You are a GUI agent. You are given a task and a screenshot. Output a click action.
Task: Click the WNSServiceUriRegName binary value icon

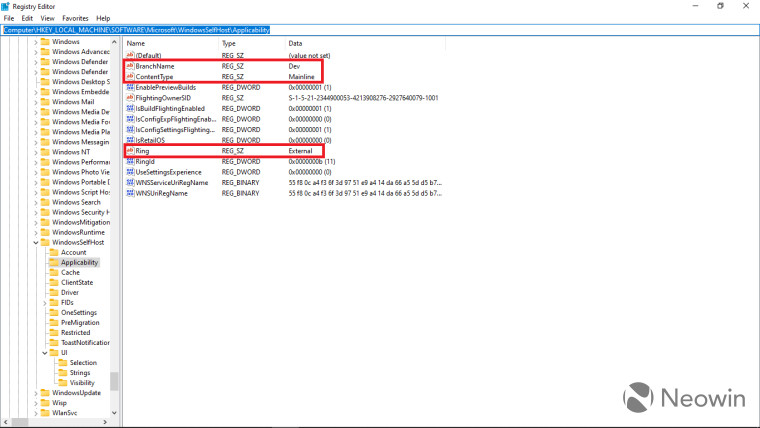pyautogui.click(x=130, y=182)
